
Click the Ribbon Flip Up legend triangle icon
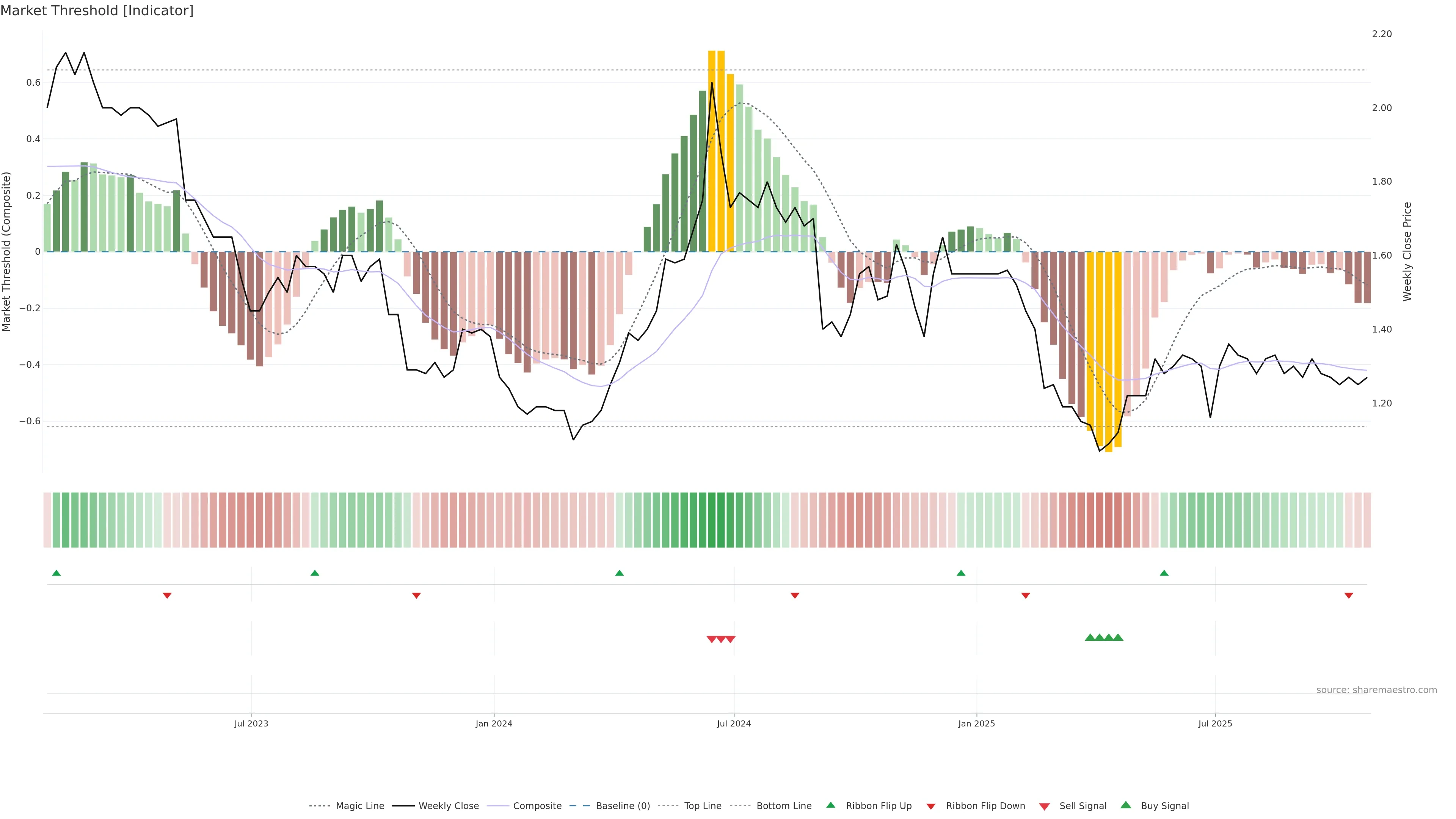tap(830, 805)
